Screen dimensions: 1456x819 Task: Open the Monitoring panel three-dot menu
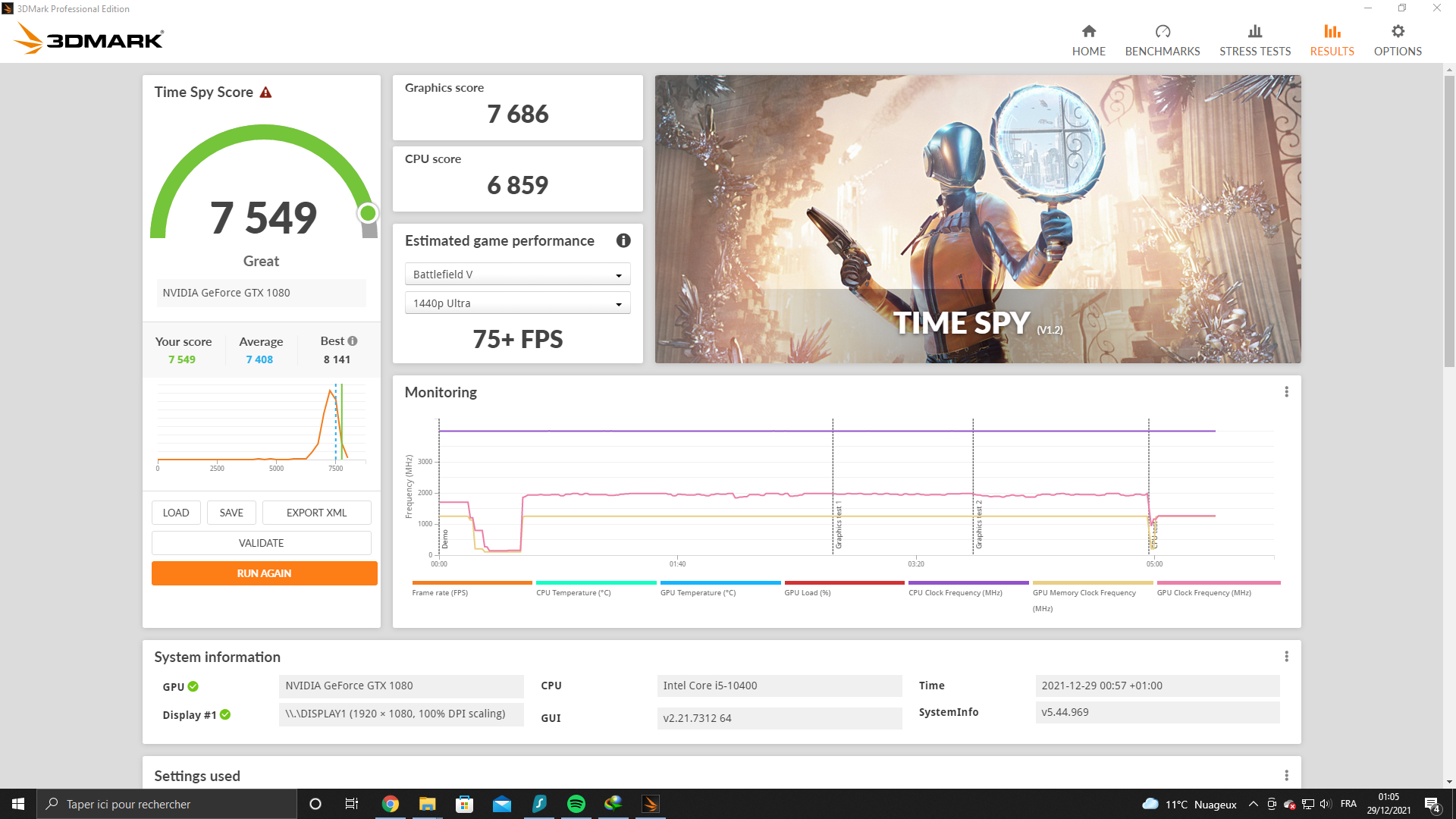tap(1286, 392)
